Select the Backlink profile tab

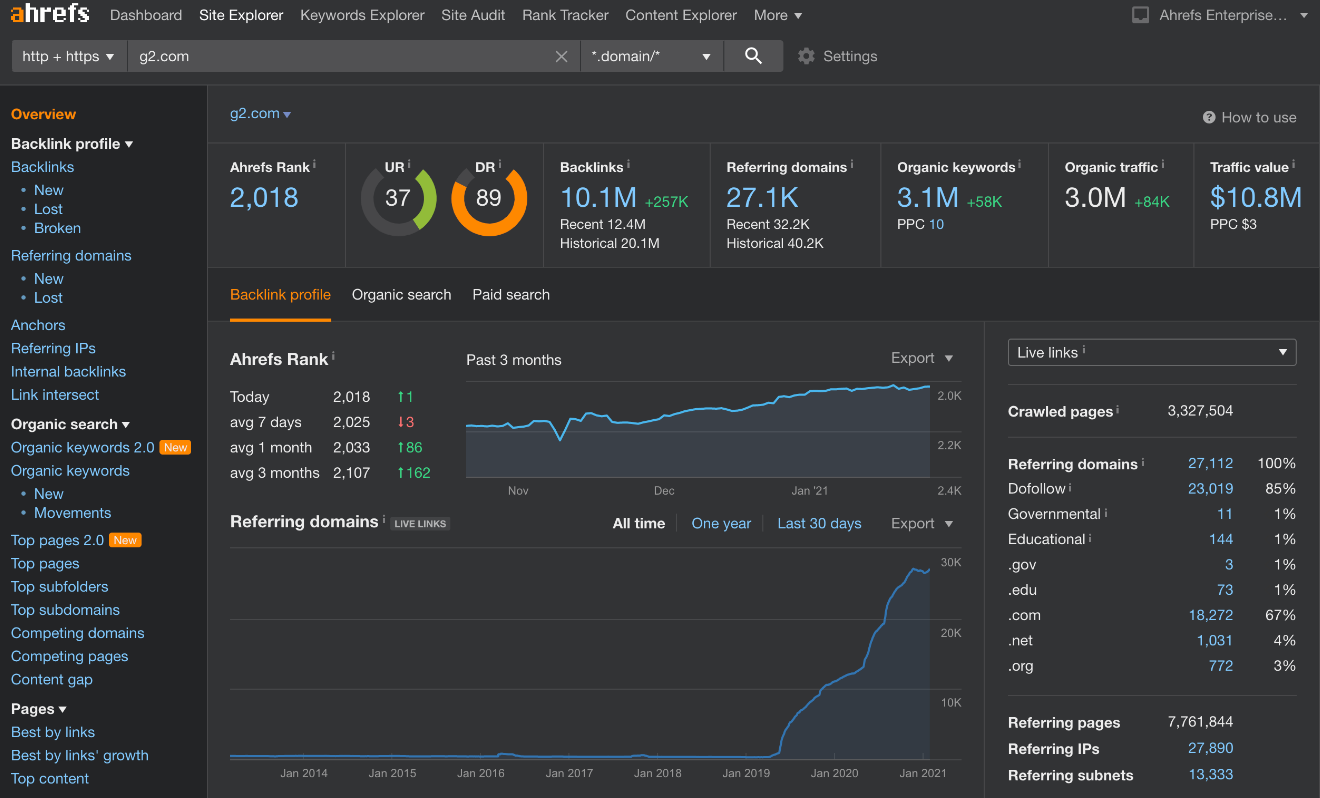point(280,295)
